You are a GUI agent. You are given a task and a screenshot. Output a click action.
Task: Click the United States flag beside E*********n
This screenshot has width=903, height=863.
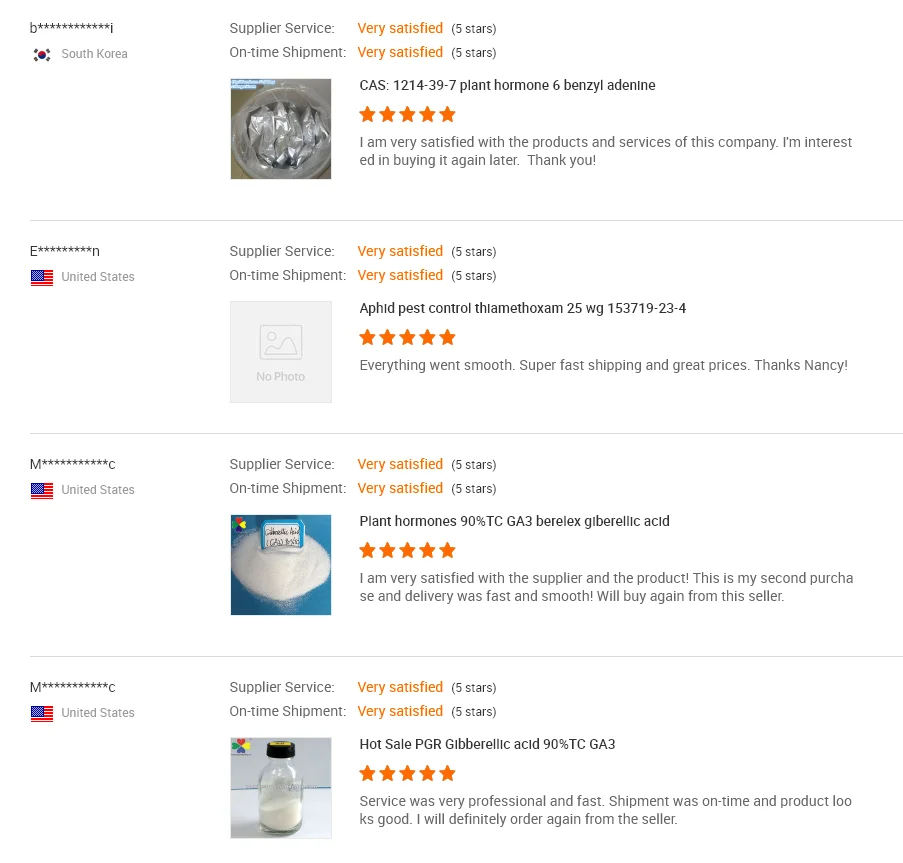[x=42, y=277]
